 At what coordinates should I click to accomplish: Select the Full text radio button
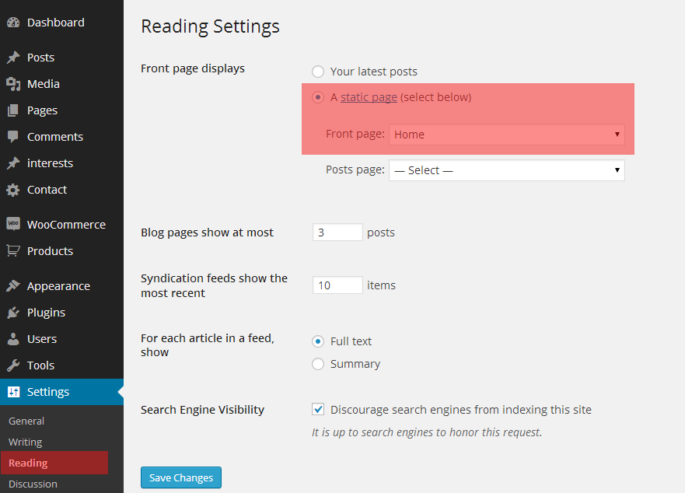click(x=318, y=341)
